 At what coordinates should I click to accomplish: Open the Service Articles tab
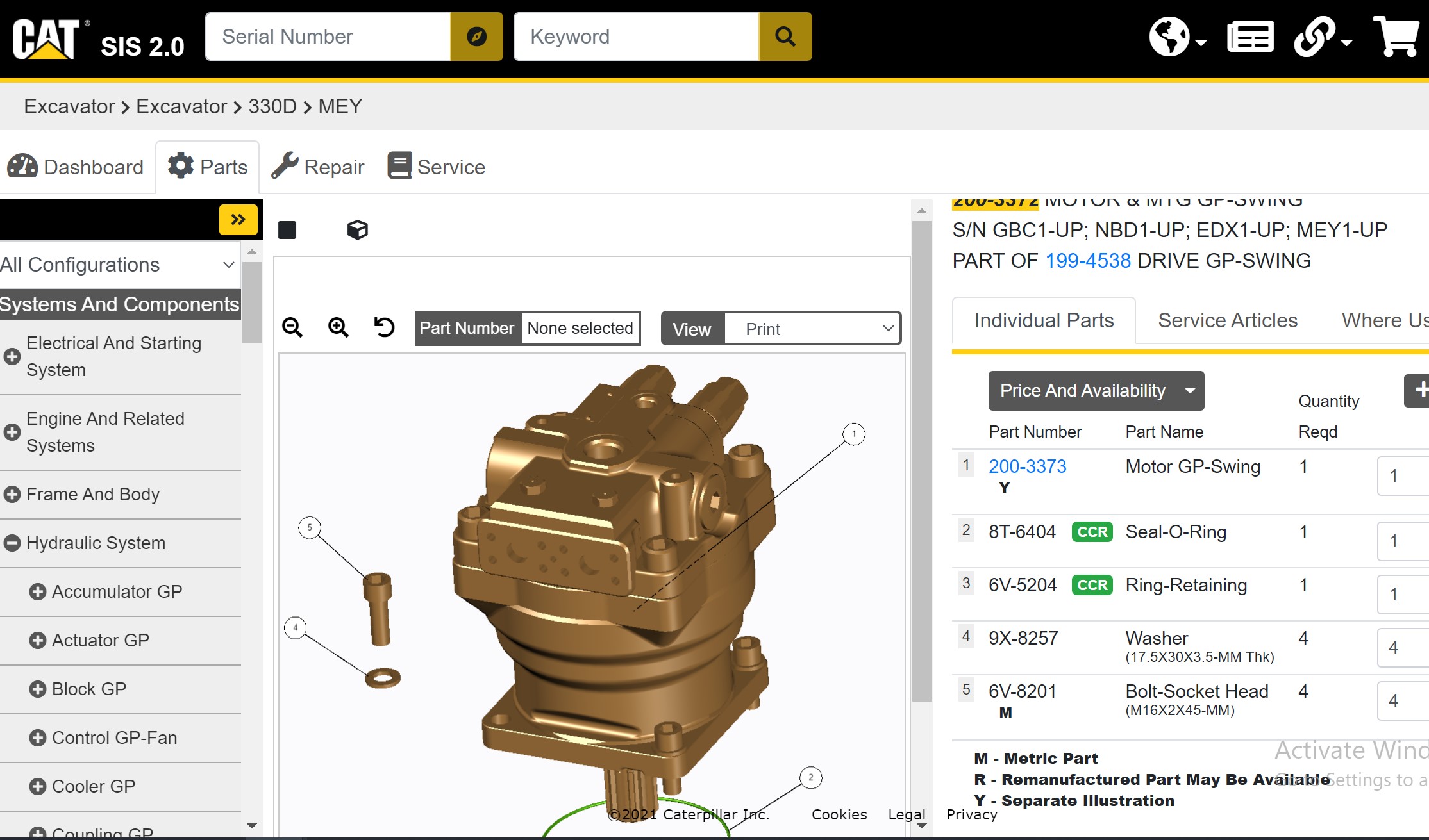pos(1227,320)
